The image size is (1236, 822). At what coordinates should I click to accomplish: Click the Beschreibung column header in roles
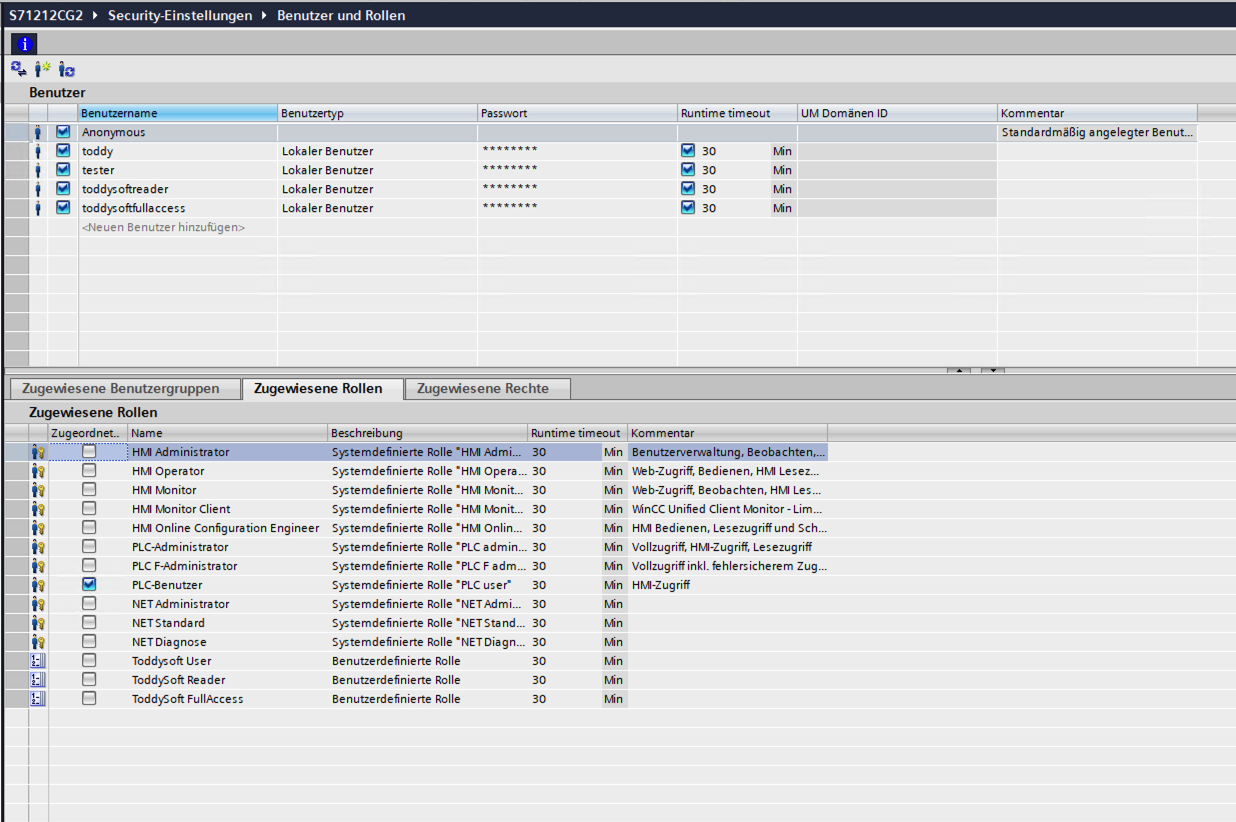[x=428, y=433]
